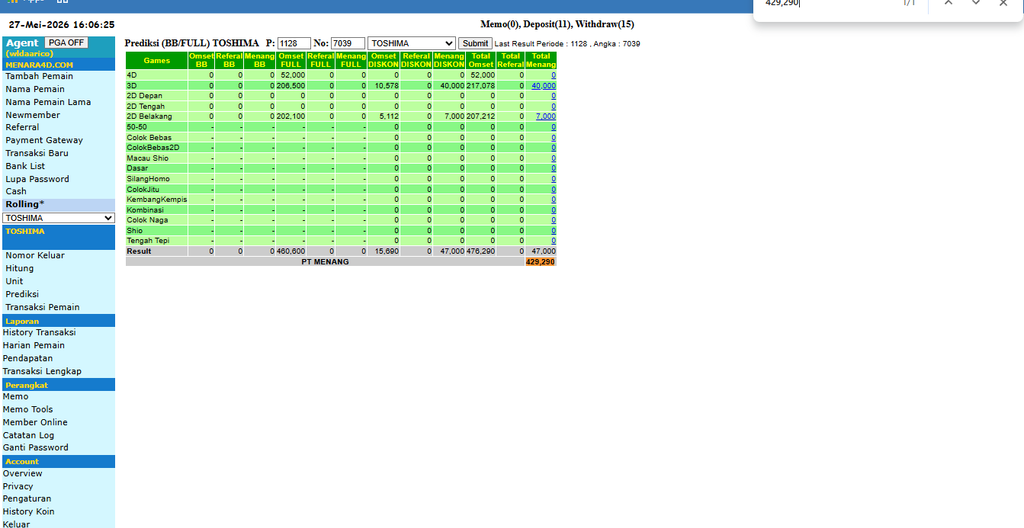Open Total Menang 0 link in 4D row
1024x528 pixels.
(x=554, y=75)
